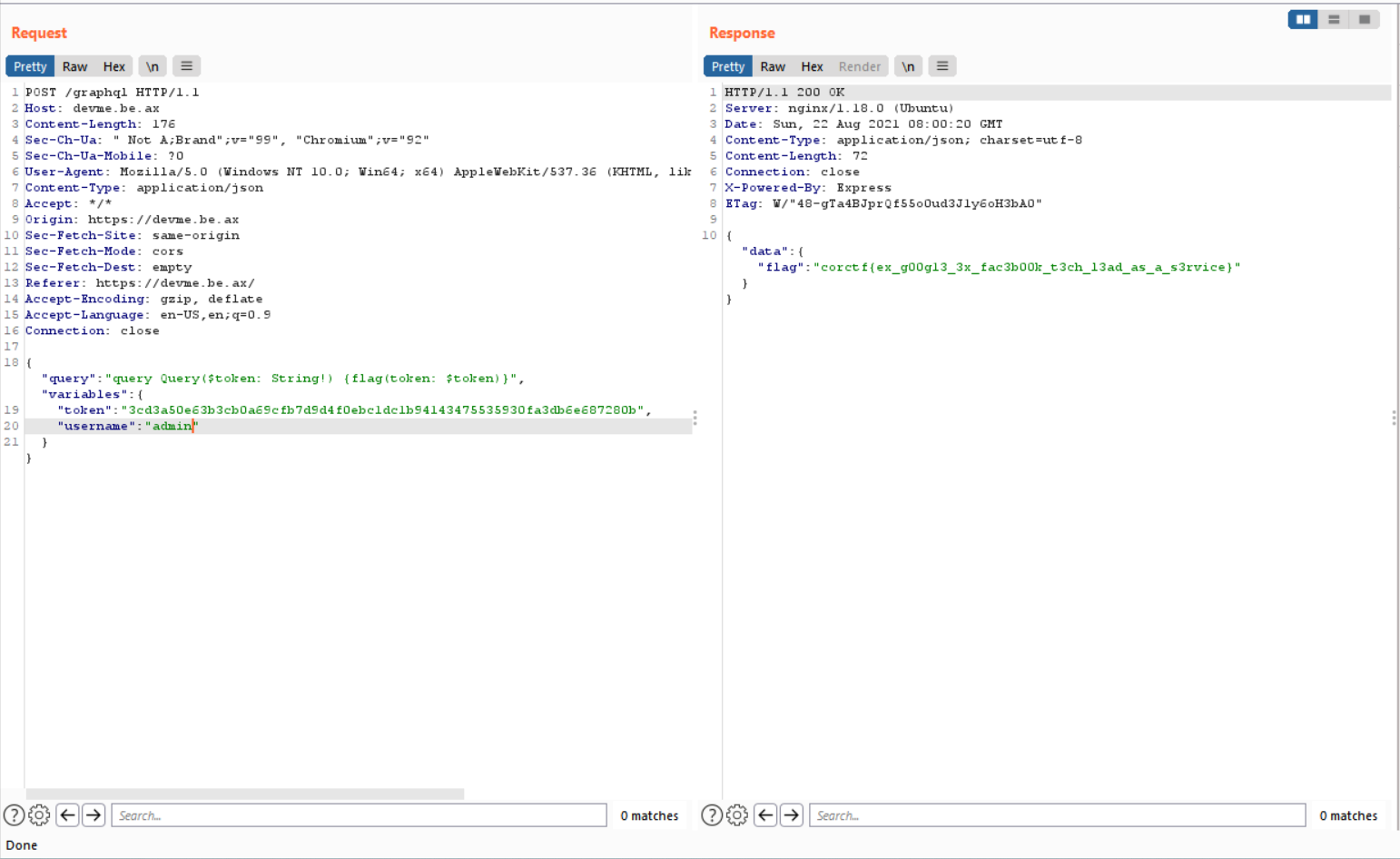
Task: Click the Accept-Encoding: gzip, deflate header
Action: pyautogui.click(x=144, y=299)
